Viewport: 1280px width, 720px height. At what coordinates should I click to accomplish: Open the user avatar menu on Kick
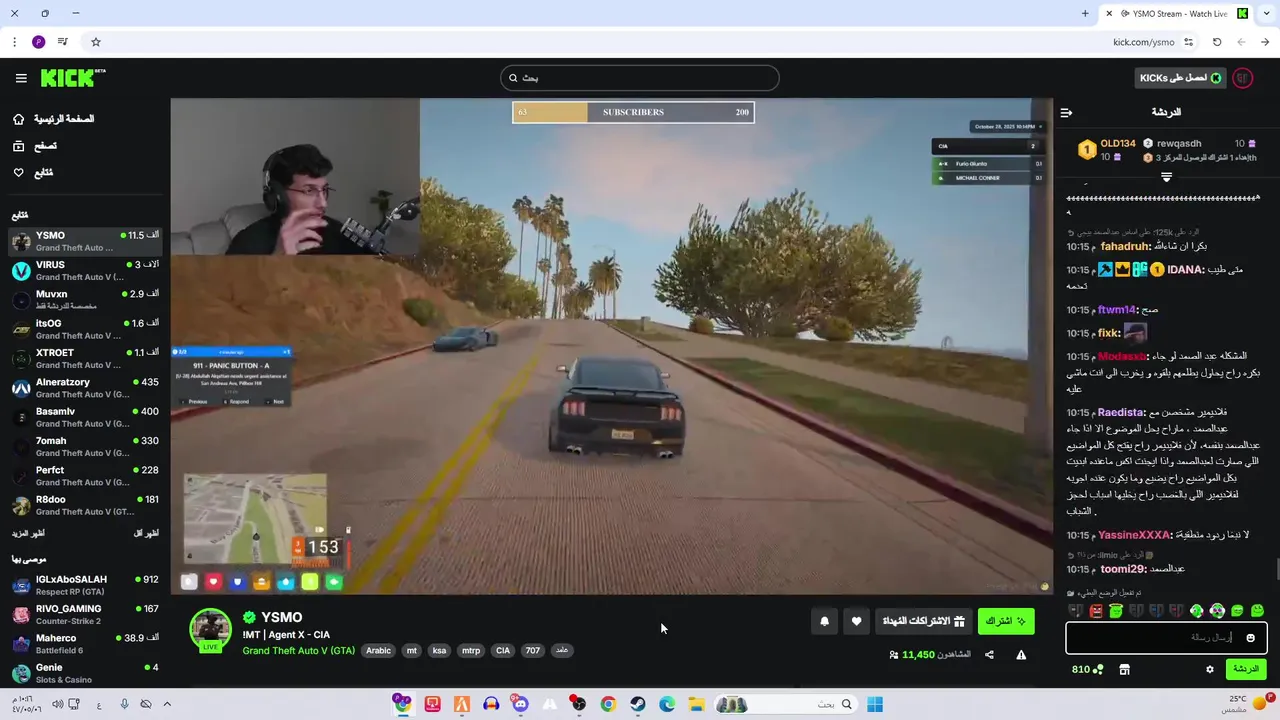1243,78
